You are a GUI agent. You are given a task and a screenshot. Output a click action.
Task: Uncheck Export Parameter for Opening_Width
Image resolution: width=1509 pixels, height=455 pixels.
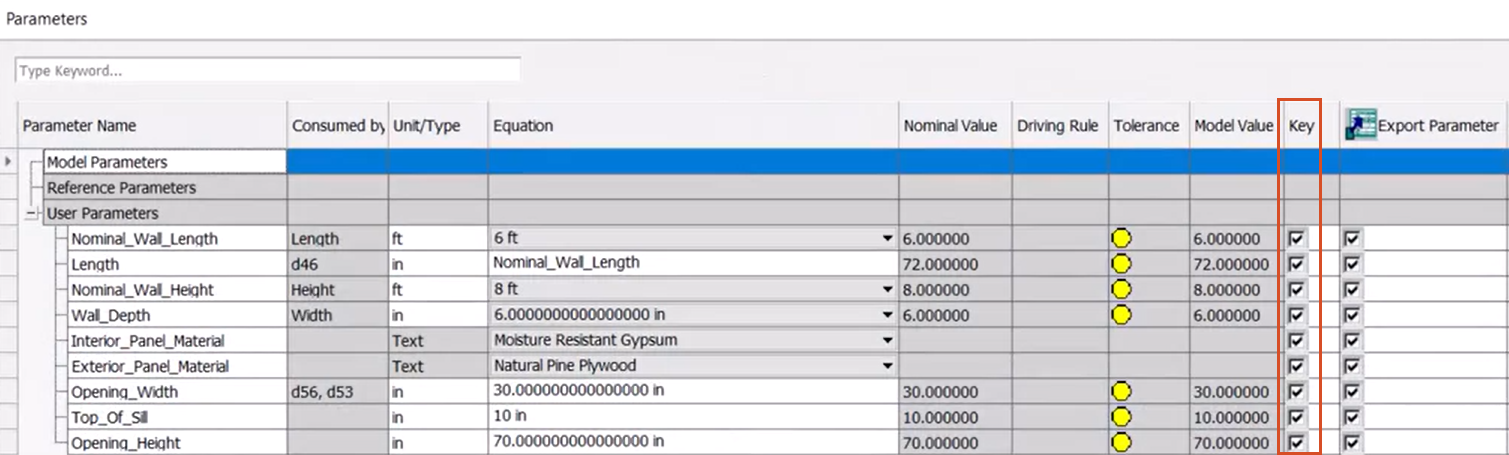pos(1353,392)
